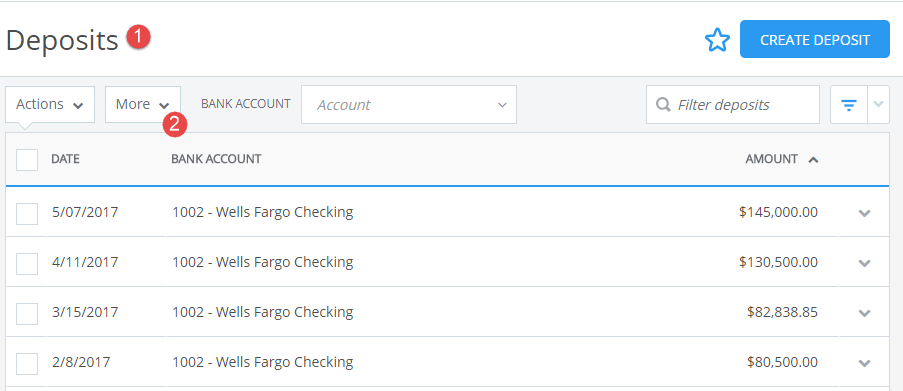Open the blue filter options icon
Viewport: 903px width, 391px height.
[x=849, y=105]
